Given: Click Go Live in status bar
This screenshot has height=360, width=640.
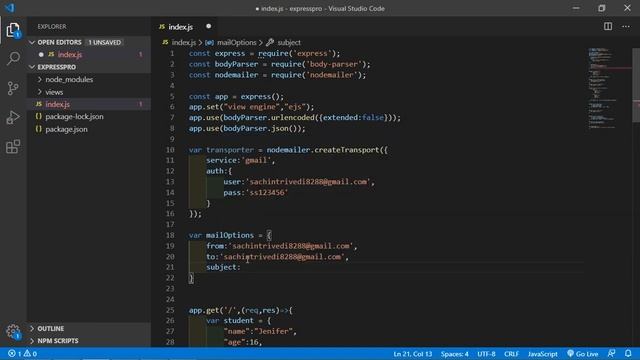Looking at the screenshot, I should pos(582,354).
